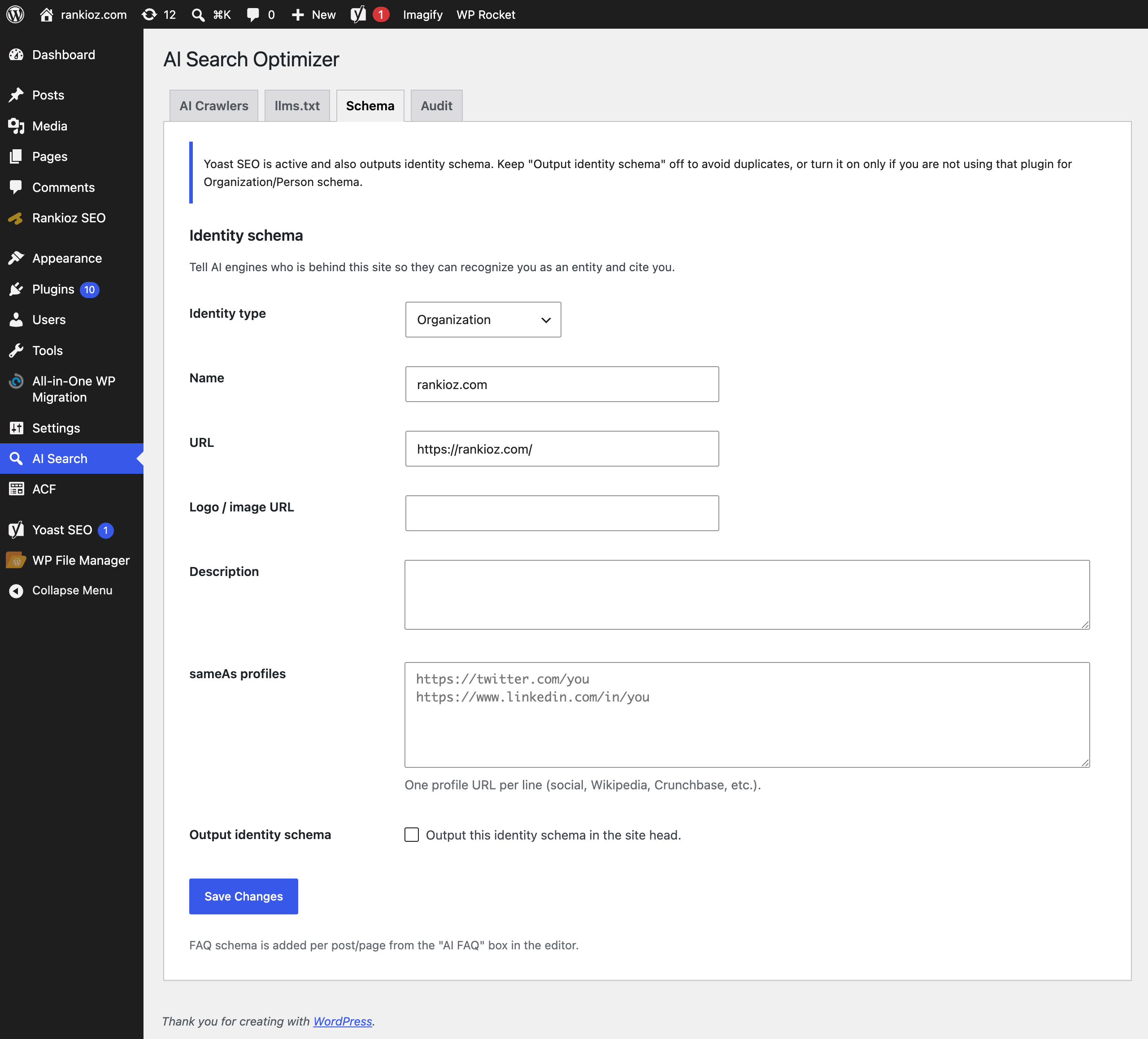Click the Appearance sidebar label
The height and width of the screenshot is (1039, 1148).
point(67,258)
